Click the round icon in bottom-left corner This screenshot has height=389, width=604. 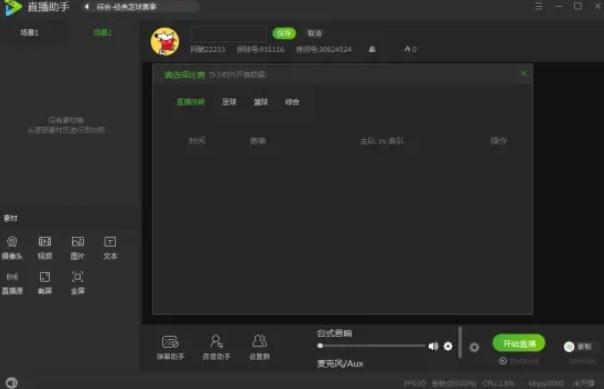coord(12,382)
